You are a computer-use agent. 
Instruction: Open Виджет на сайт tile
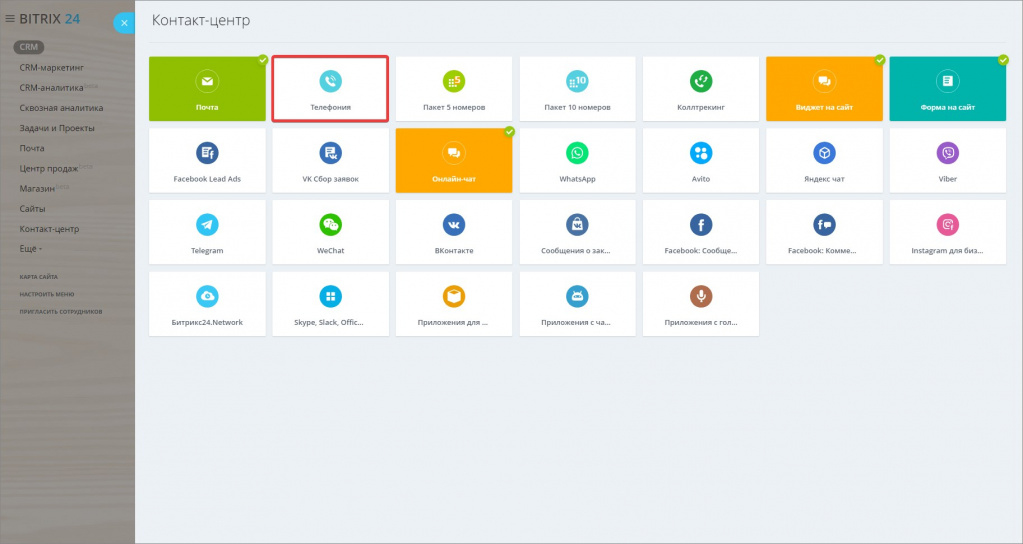pos(824,89)
